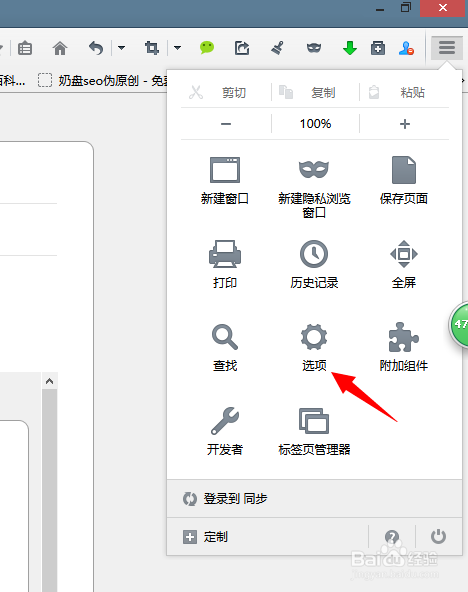
Task: Click the private mask toolbar icon
Action: click(314, 48)
